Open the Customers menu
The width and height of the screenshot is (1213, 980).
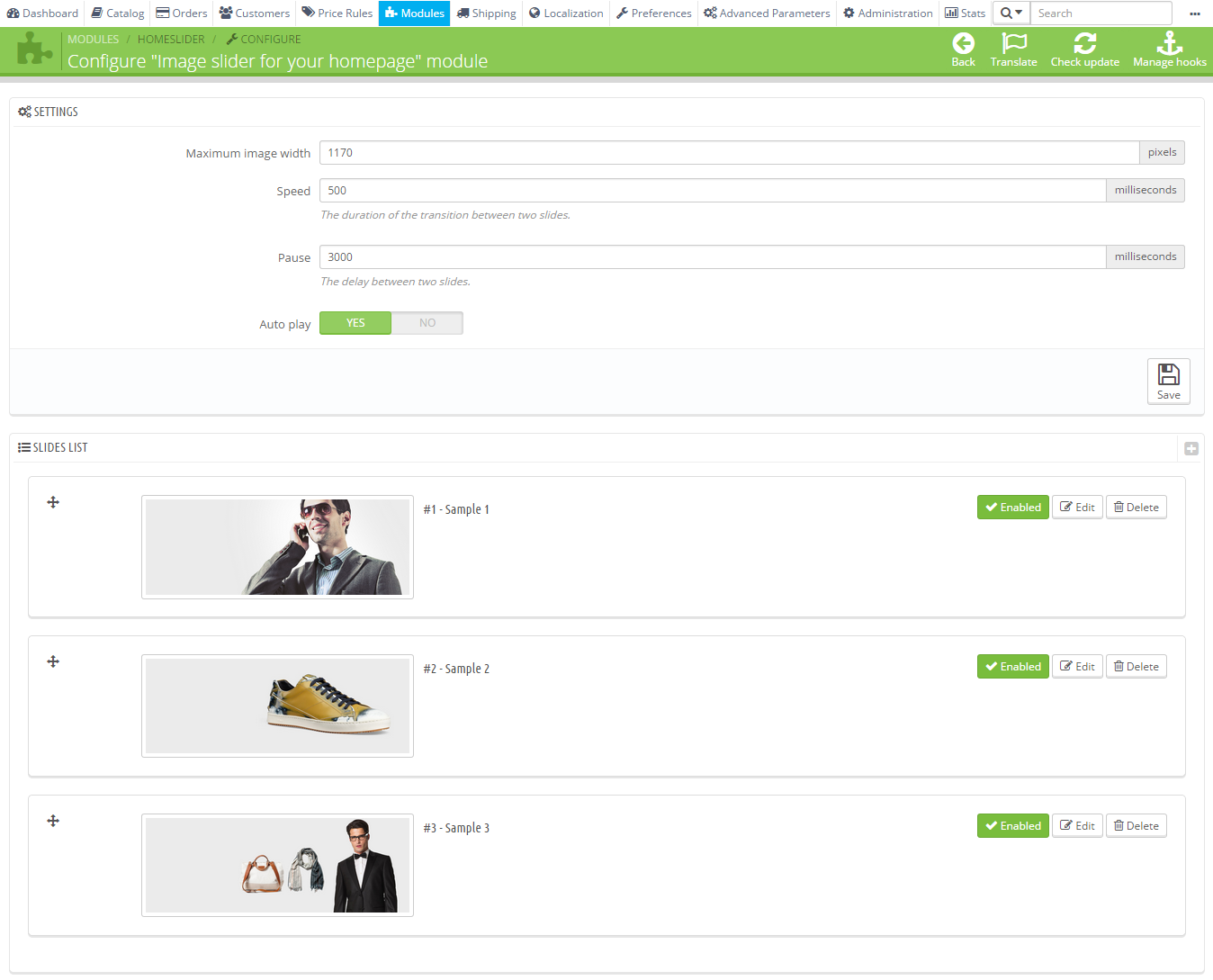255,13
